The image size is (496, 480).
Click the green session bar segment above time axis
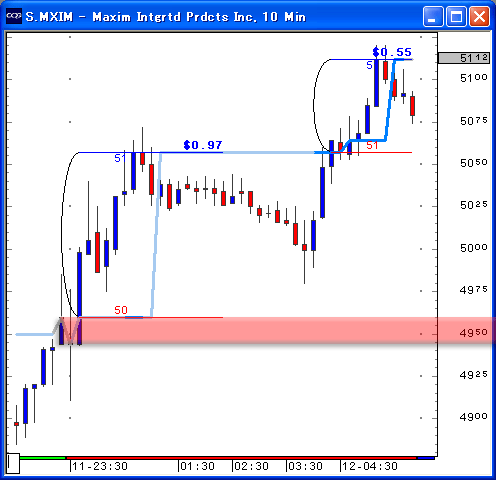[43, 458]
